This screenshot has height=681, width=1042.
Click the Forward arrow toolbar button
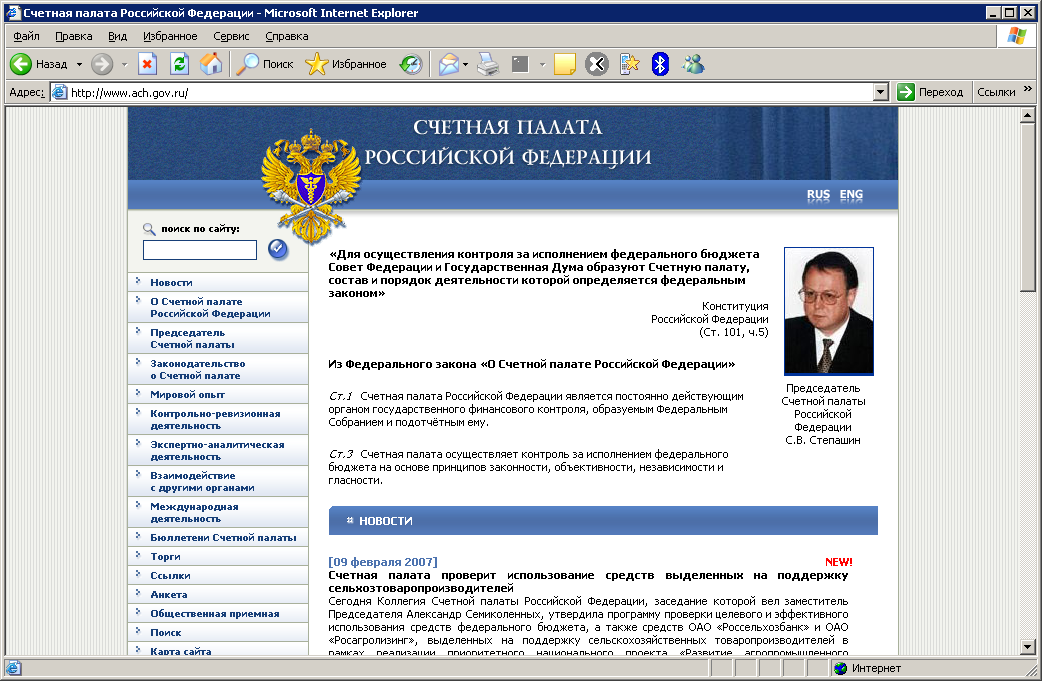[102, 64]
